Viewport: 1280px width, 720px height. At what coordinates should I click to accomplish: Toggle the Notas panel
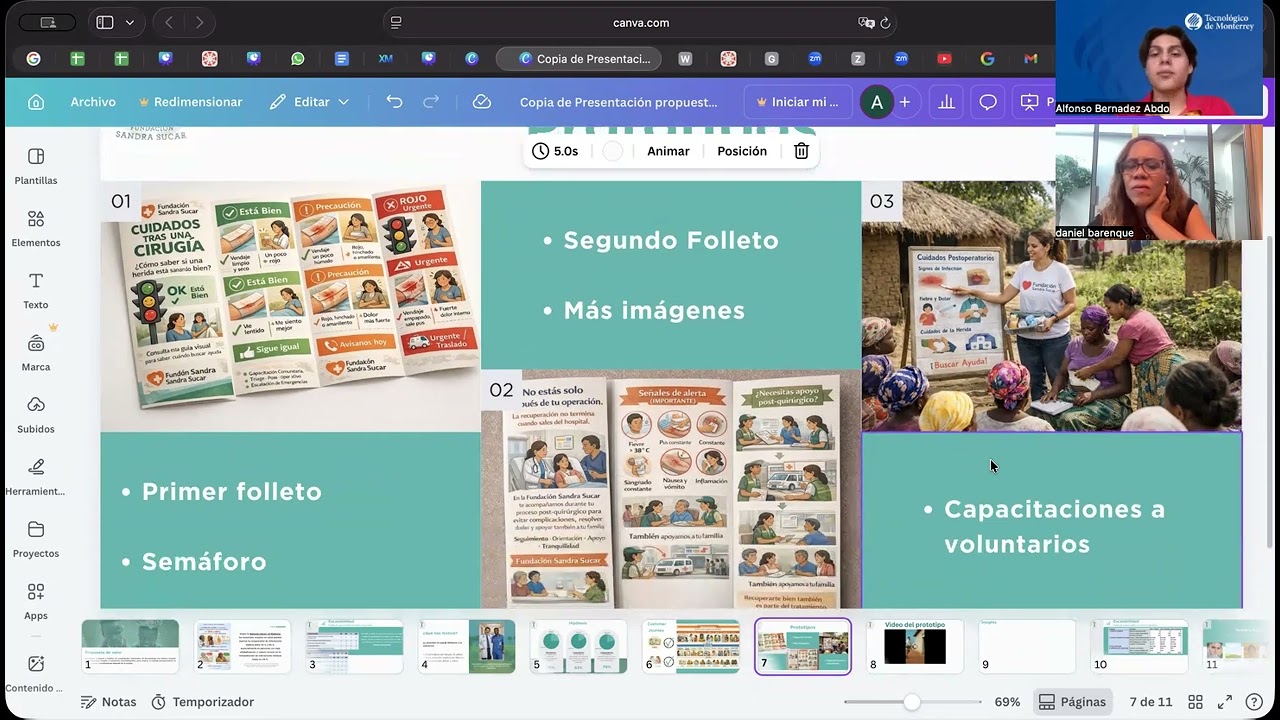pyautogui.click(x=108, y=702)
